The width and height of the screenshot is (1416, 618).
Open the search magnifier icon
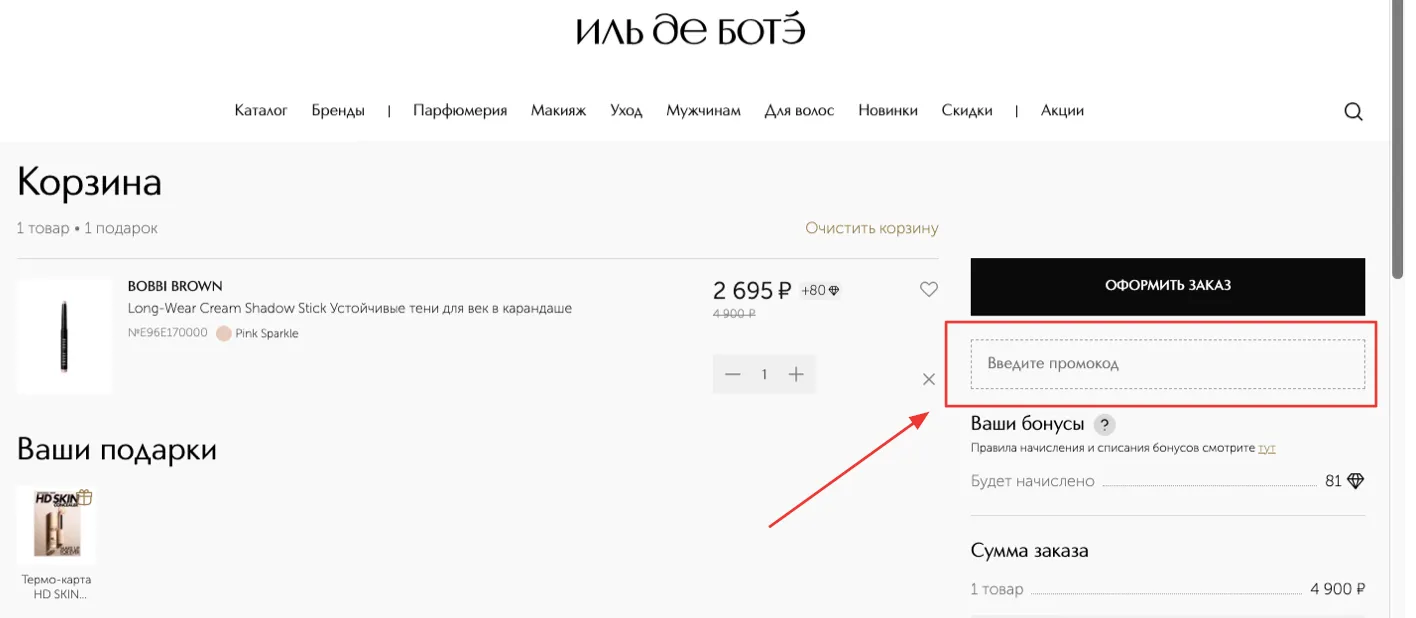1353,111
